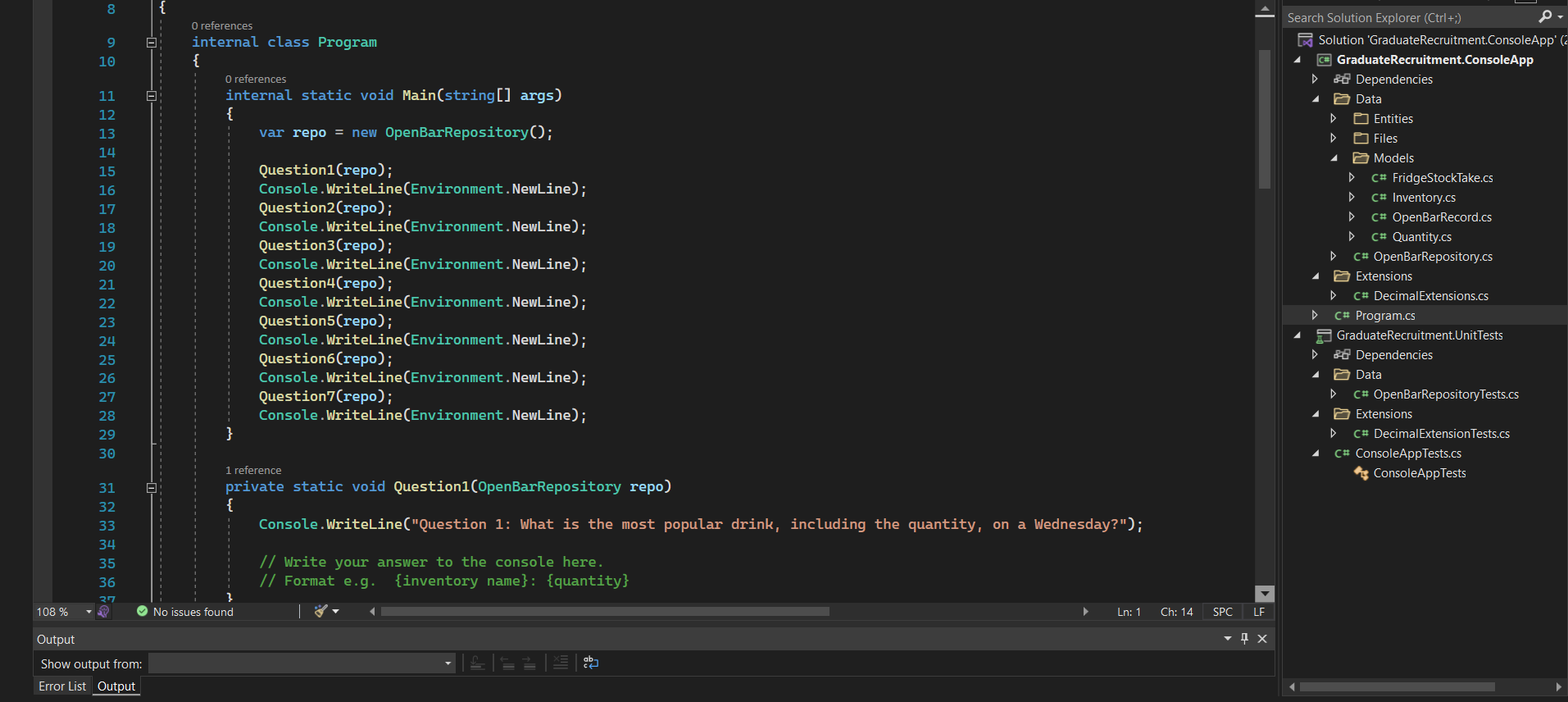The height and width of the screenshot is (702, 1568).
Task: Open Output panel Window Position dropdown
Action: click(x=1227, y=639)
